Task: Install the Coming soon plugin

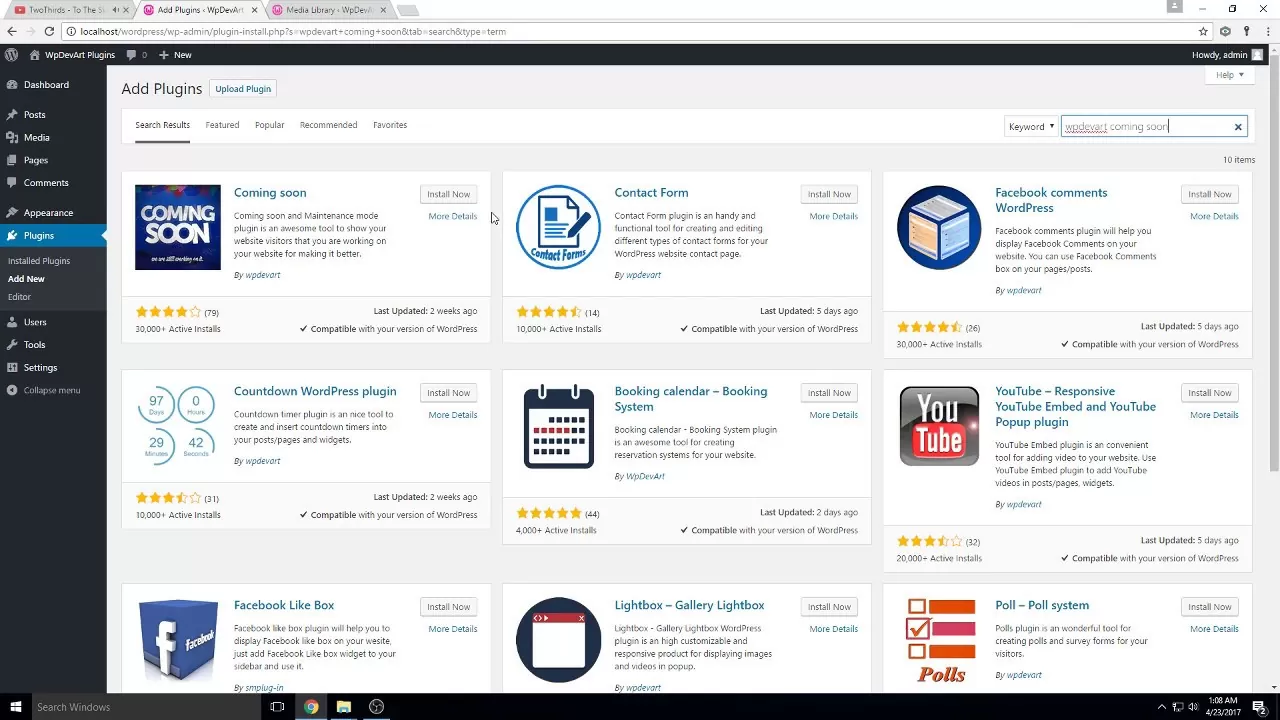Action: (448, 194)
